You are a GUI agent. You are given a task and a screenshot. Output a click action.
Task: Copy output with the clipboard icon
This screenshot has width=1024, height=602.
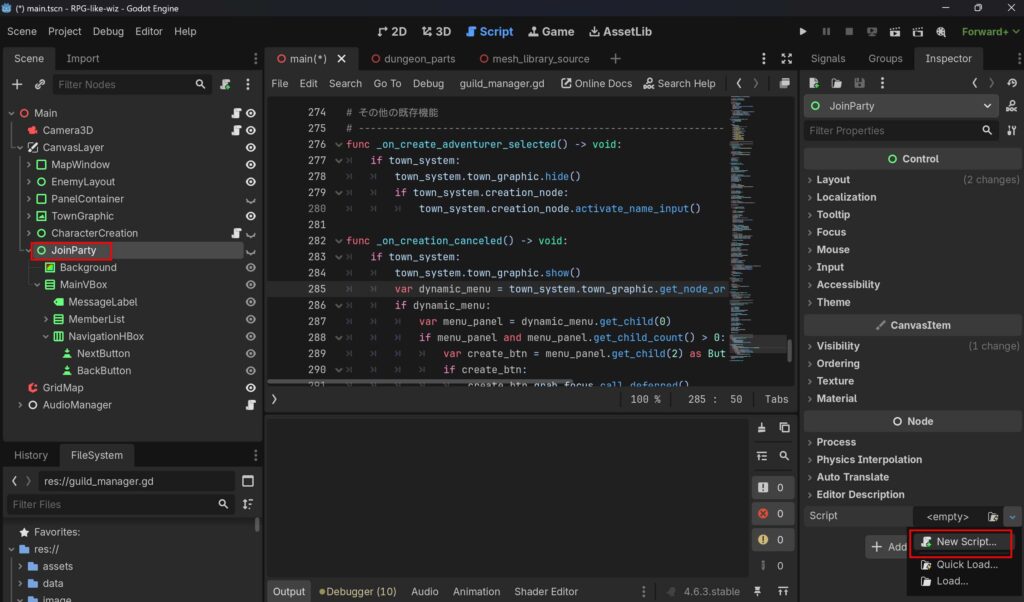pos(784,428)
